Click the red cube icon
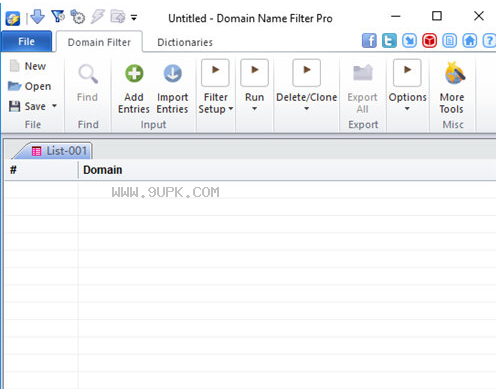Viewport: 496px width, 389px height. click(429, 41)
